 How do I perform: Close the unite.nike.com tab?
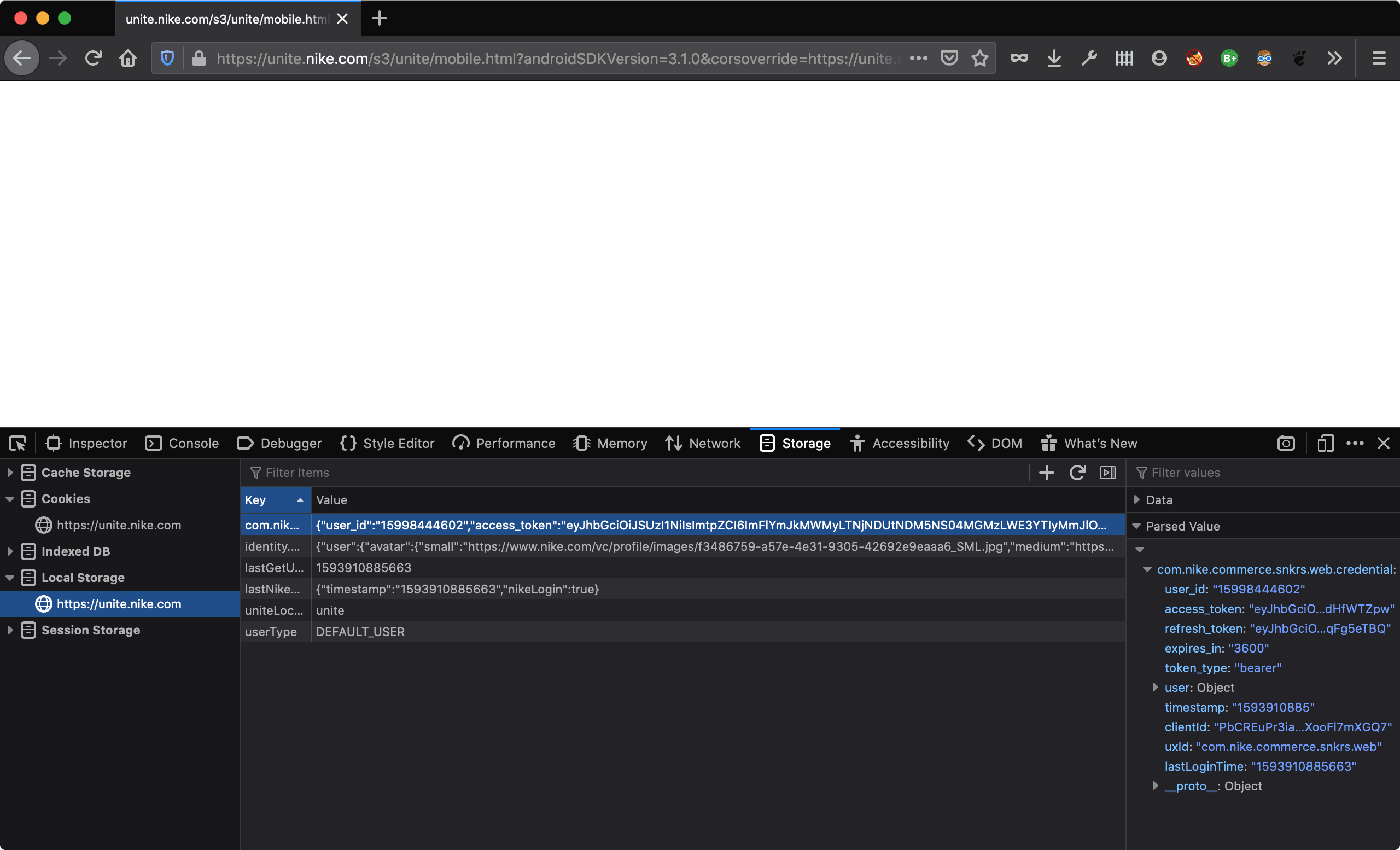[342, 19]
